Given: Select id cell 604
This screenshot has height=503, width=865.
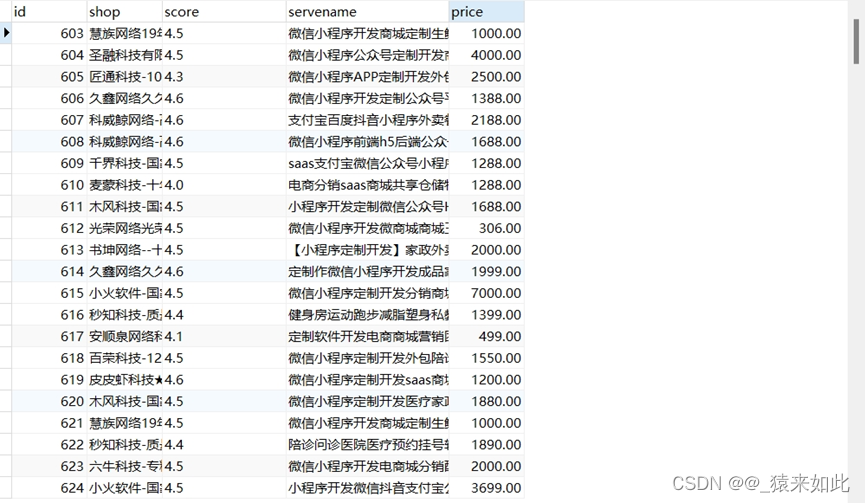Looking at the screenshot, I should [49, 55].
